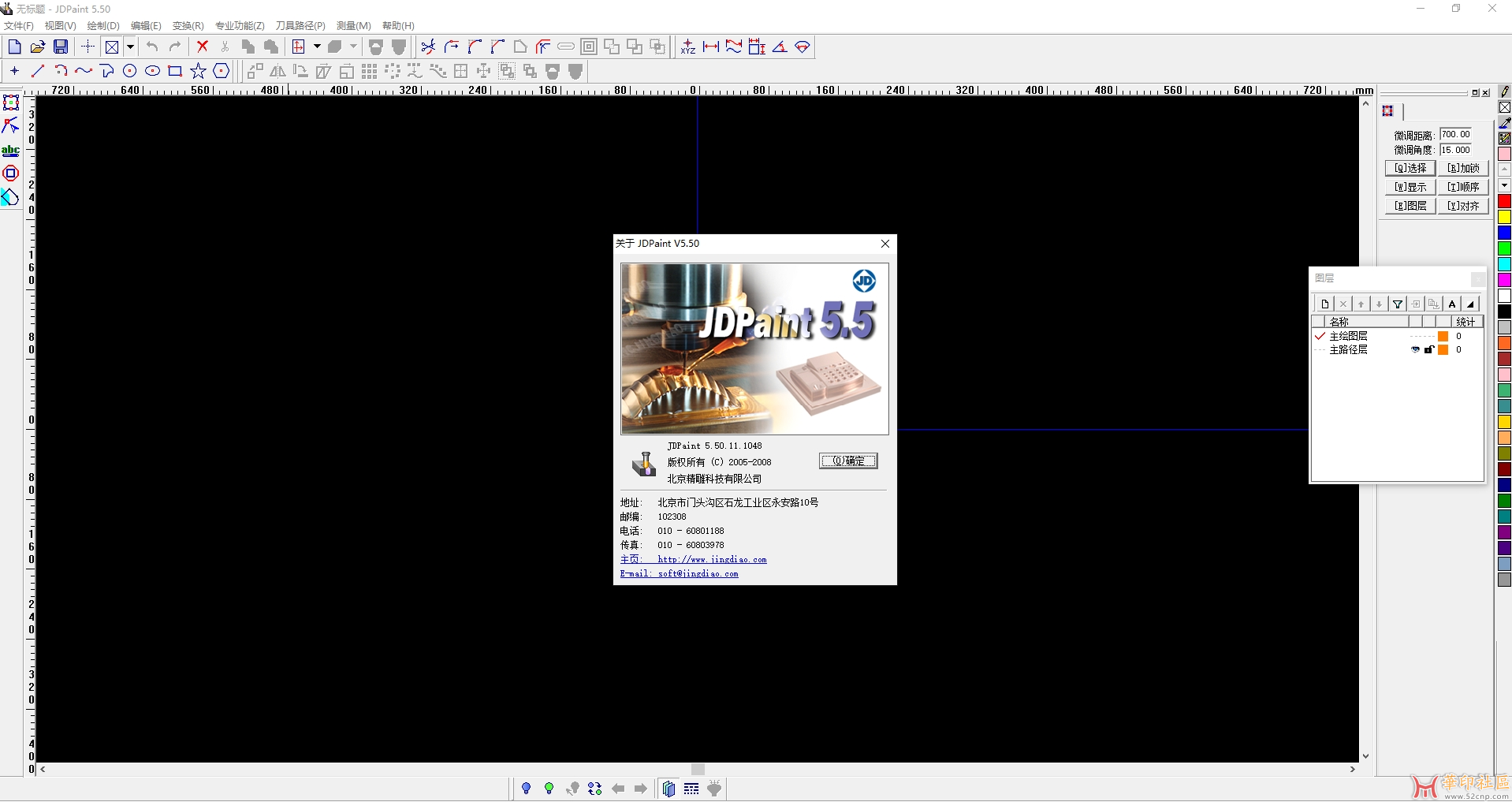Viewport: 1512px width, 802px height.
Task: Click the soft@jingdiao.com email link
Action: pos(698,574)
